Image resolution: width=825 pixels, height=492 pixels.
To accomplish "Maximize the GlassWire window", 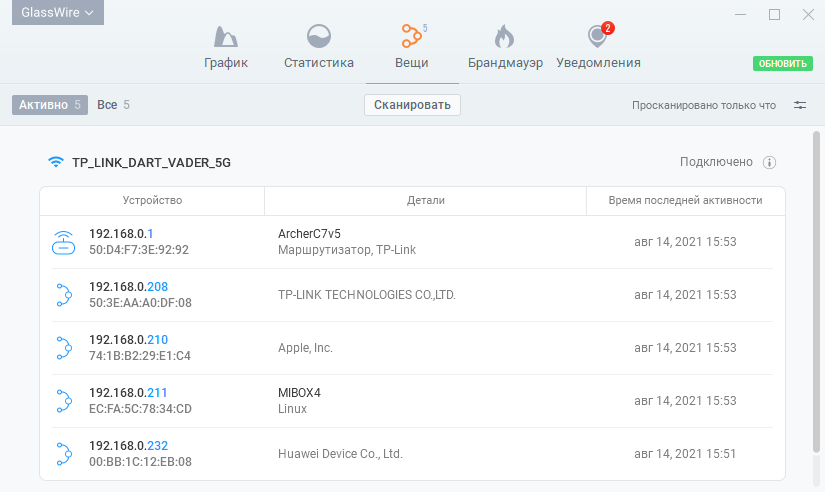I will pyautogui.click(x=774, y=14).
